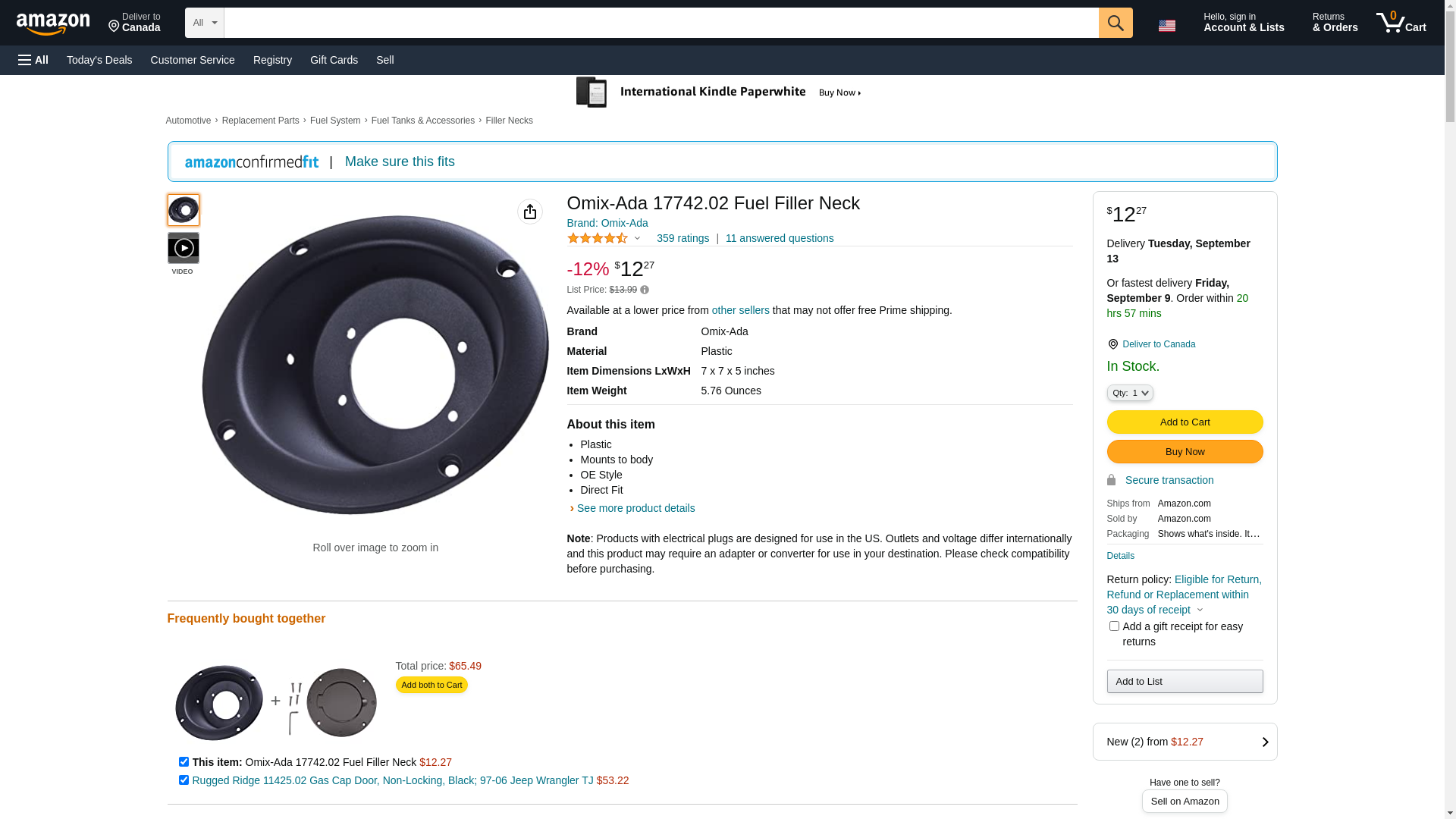Open the Qty quantity dropdown

pyautogui.click(x=1129, y=393)
